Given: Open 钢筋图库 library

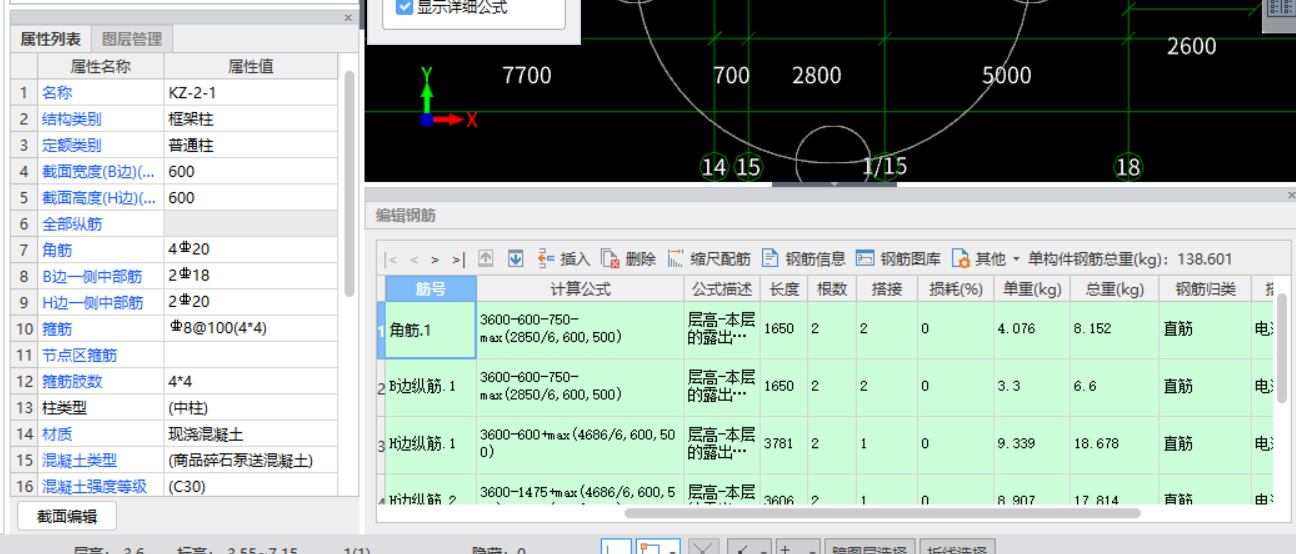Looking at the screenshot, I should click(x=898, y=259).
